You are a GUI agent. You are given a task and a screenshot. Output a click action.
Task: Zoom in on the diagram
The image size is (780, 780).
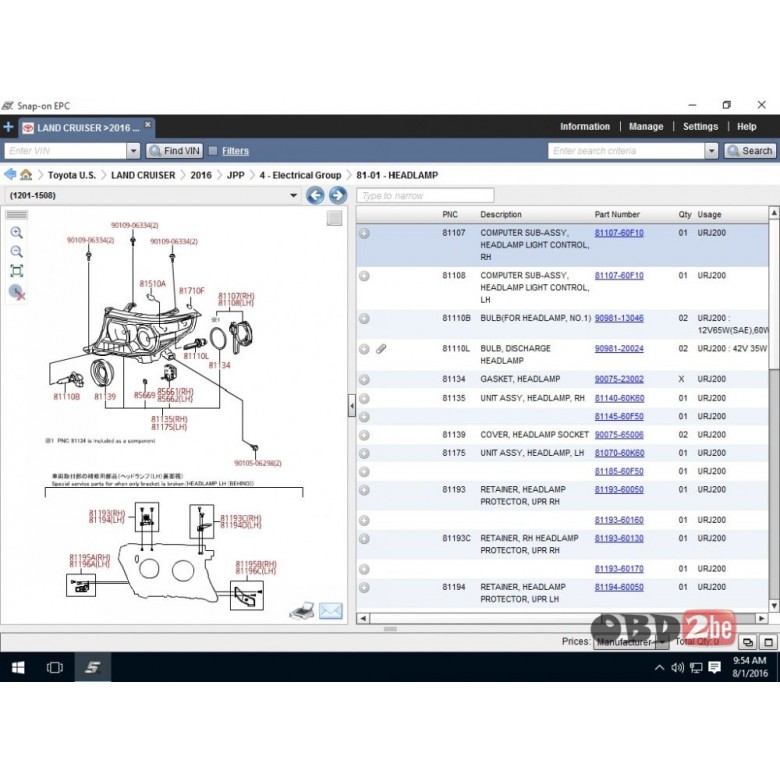[x=16, y=232]
